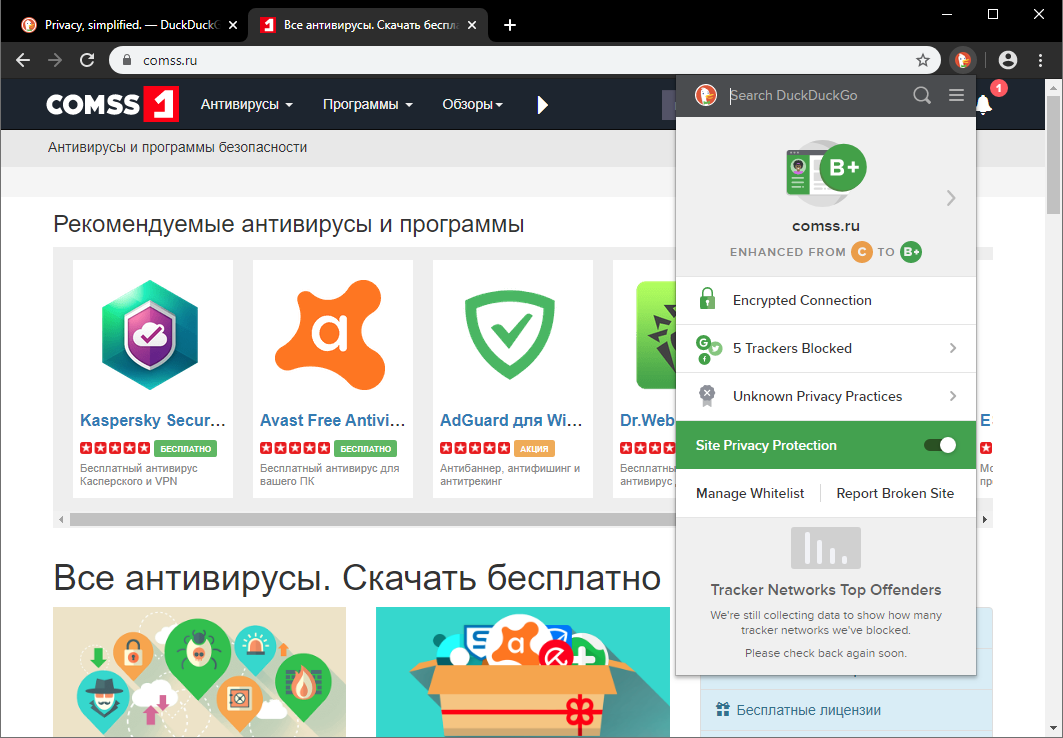Click the AdGuard green shield icon
This screenshot has width=1063, height=738.
510,335
